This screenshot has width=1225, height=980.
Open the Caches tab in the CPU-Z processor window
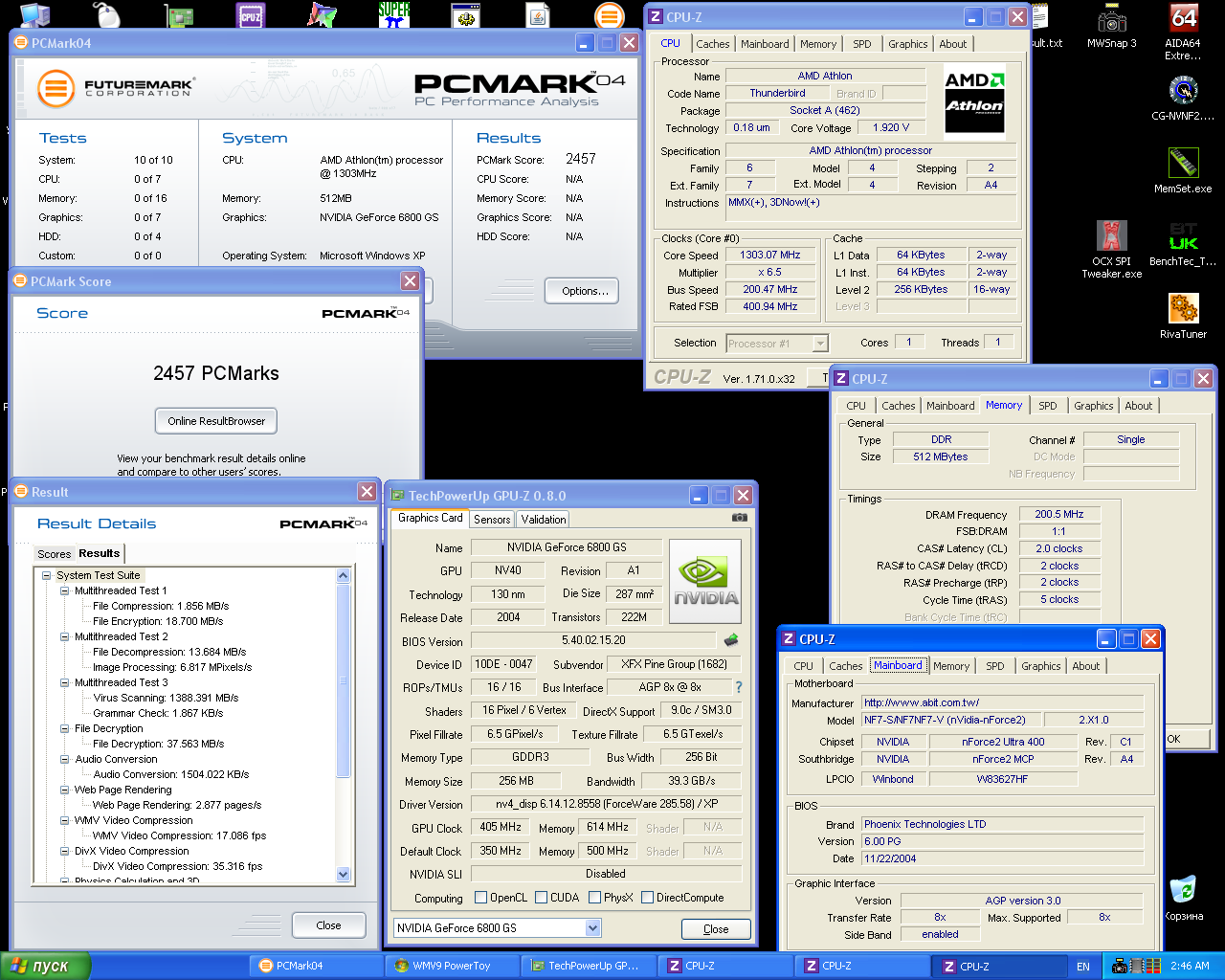pyautogui.click(x=713, y=44)
